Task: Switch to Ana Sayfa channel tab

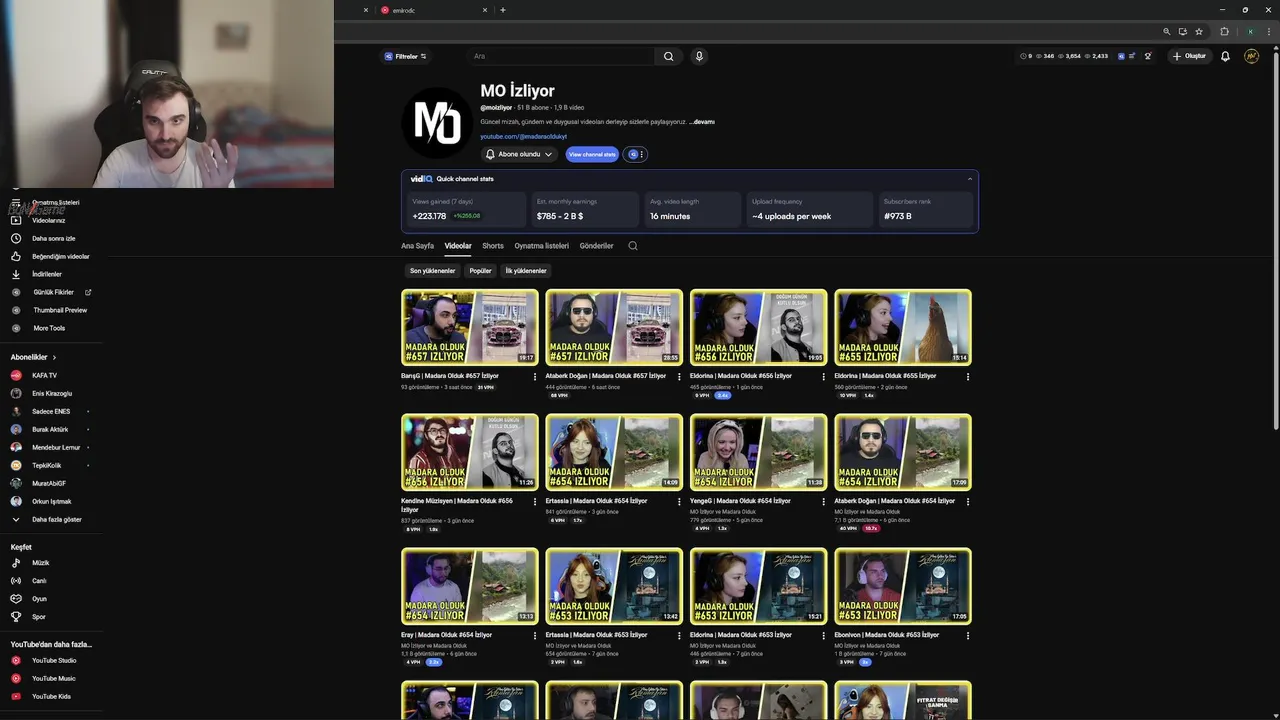Action: tap(418, 246)
